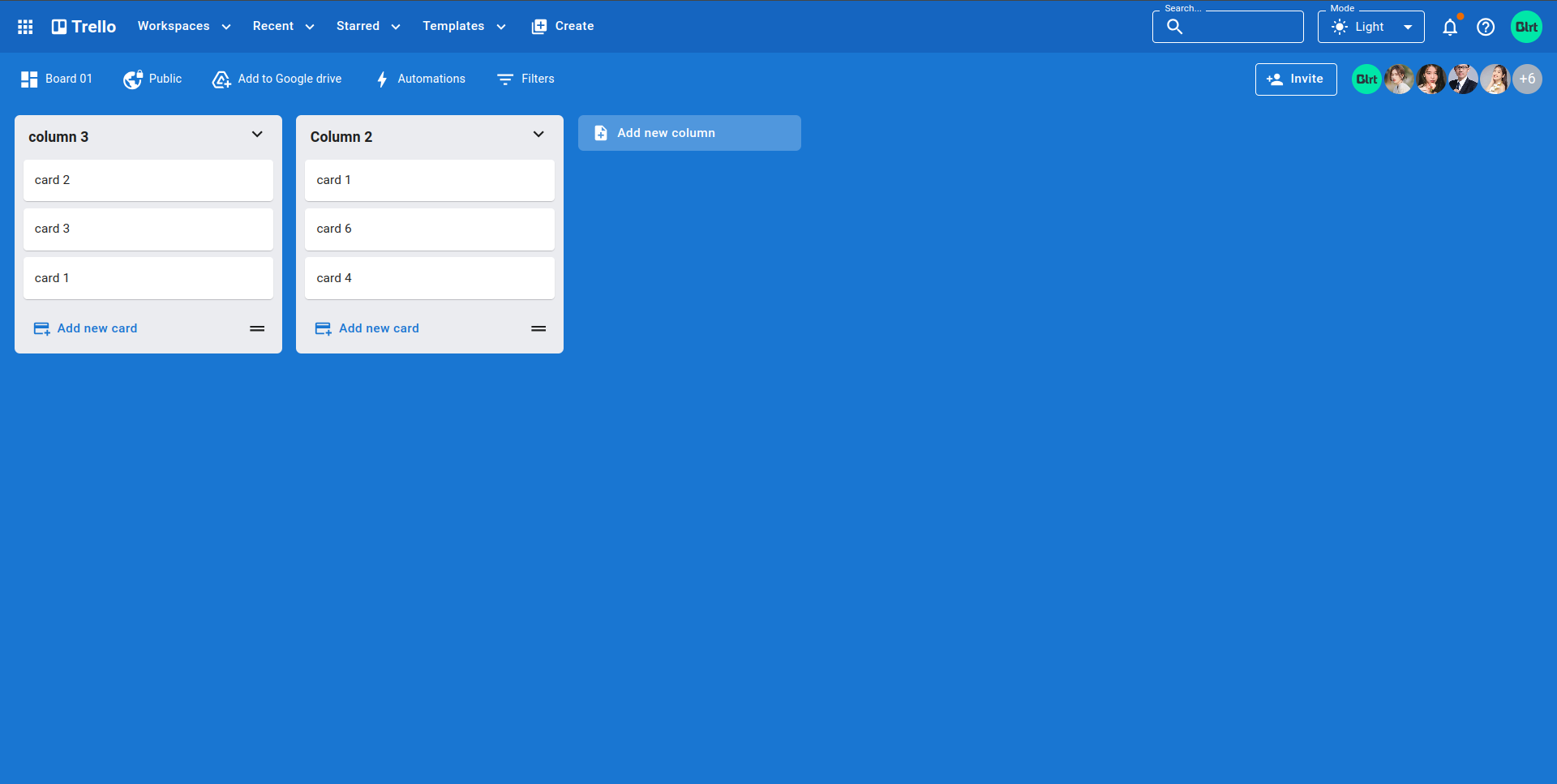This screenshot has width=1557, height=784.
Task: Expand the column 3 chevron menu
Action: pyautogui.click(x=257, y=135)
